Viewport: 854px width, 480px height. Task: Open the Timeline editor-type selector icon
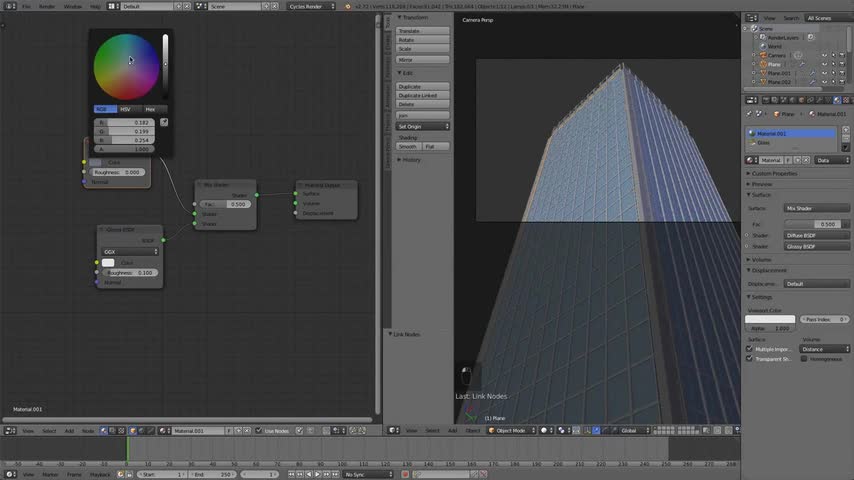[x=10, y=475]
